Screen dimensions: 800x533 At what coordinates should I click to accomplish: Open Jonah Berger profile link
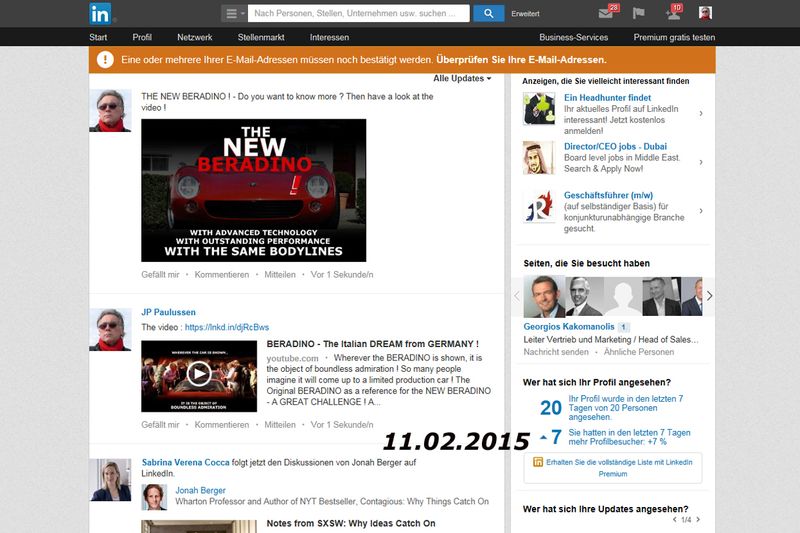(x=200, y=490)
